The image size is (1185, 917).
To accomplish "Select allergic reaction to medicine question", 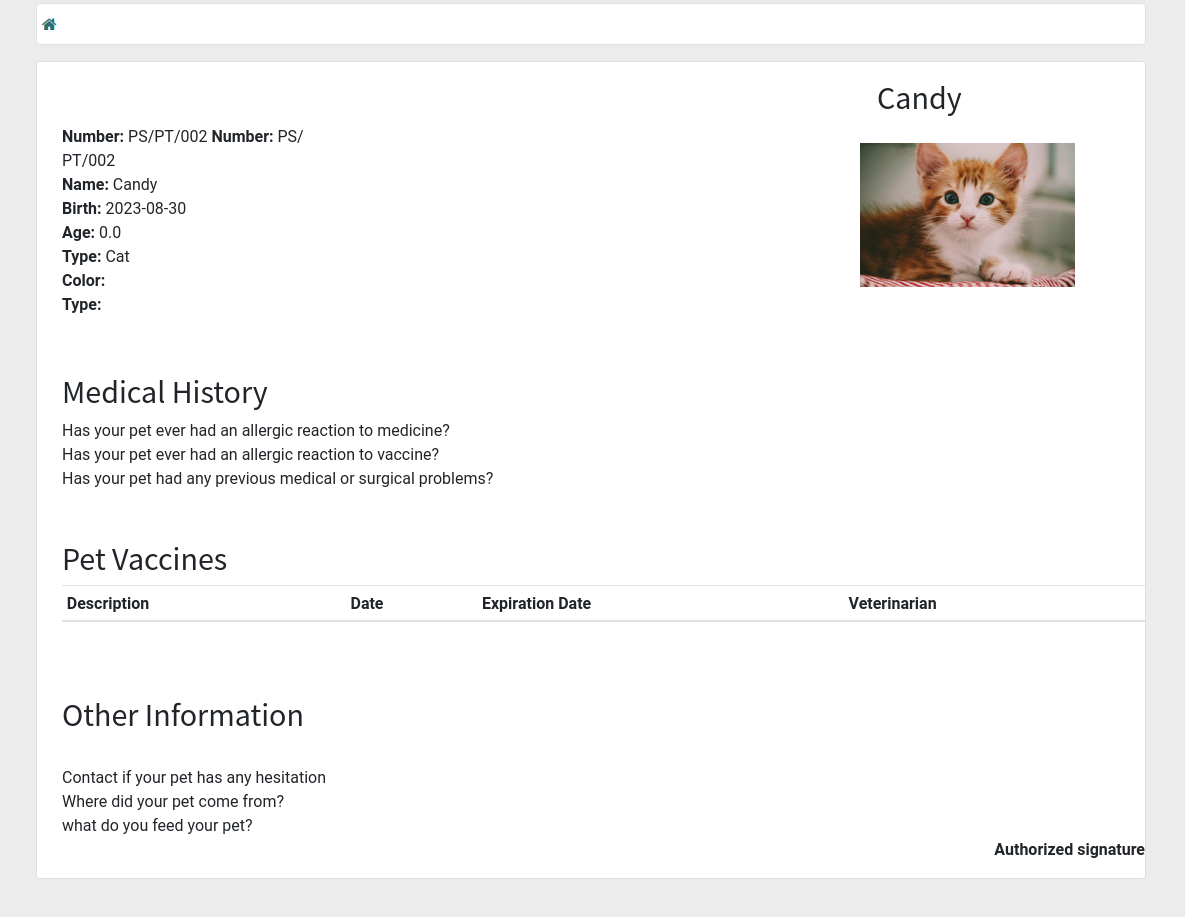I will click(x=255, y=430).
